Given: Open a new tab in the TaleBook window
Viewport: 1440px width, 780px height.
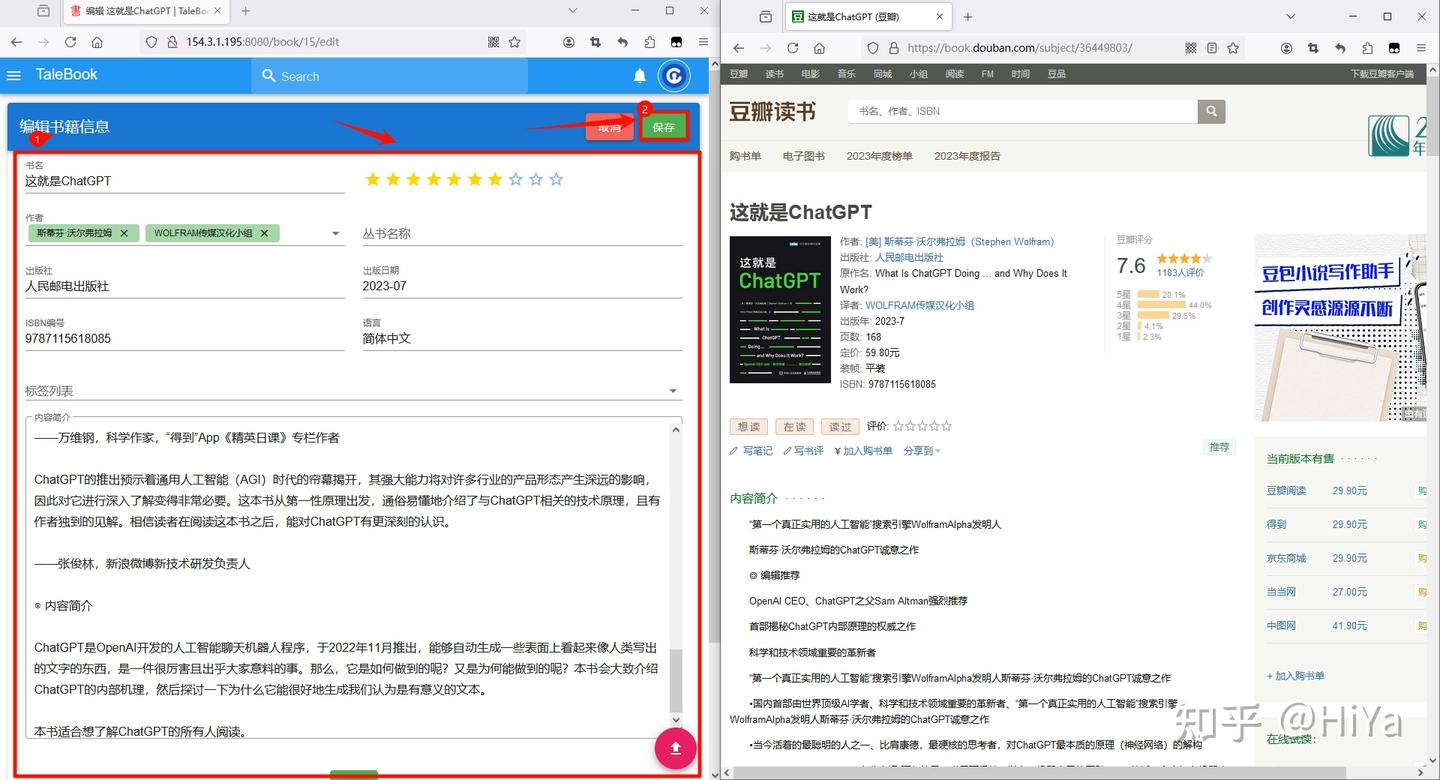Looking at the screenshot, I should click(246, 11).
